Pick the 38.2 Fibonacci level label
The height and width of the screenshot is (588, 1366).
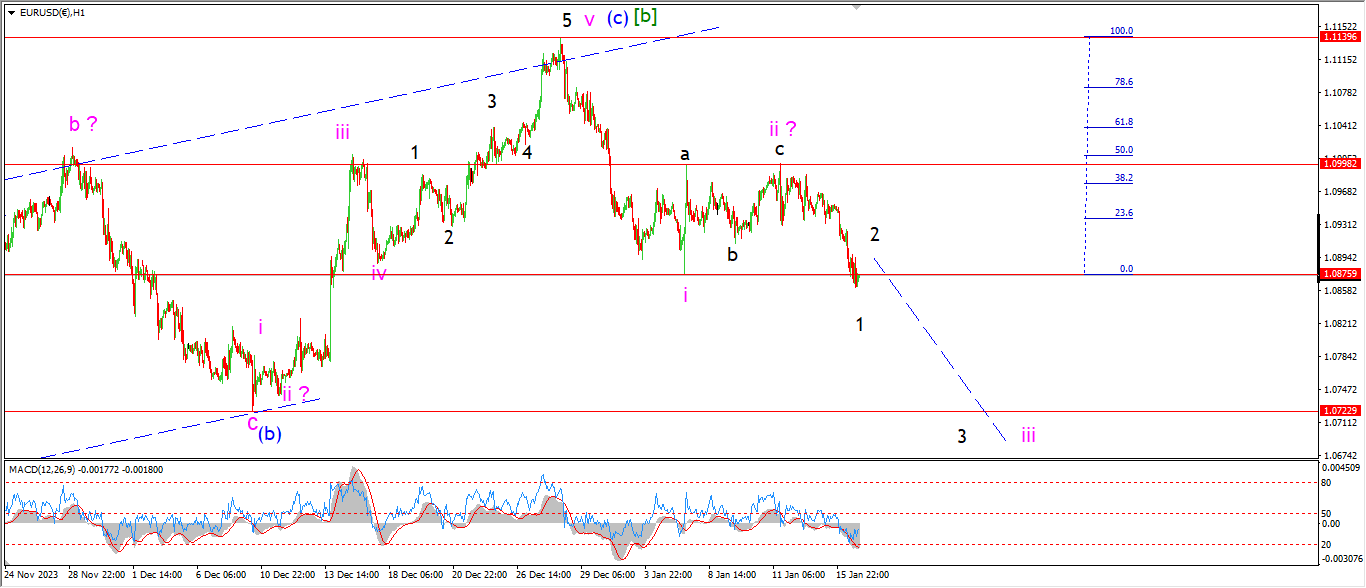coord(1123,178)
